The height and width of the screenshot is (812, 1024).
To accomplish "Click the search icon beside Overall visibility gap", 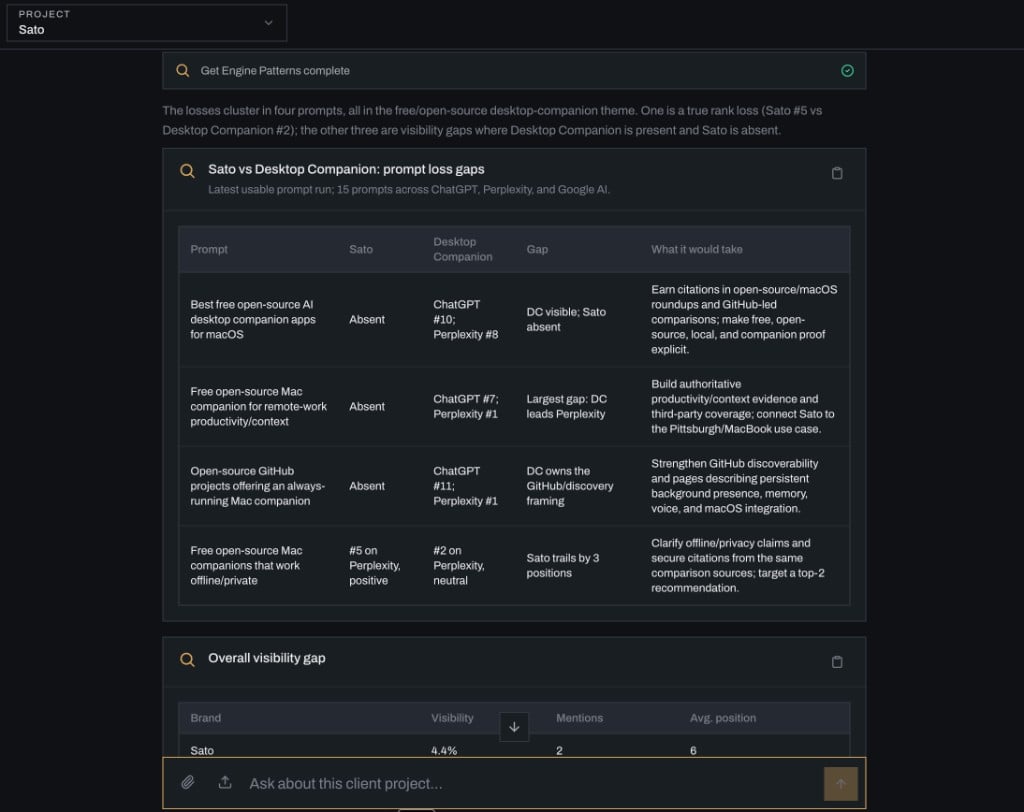I will pos(187,660).
